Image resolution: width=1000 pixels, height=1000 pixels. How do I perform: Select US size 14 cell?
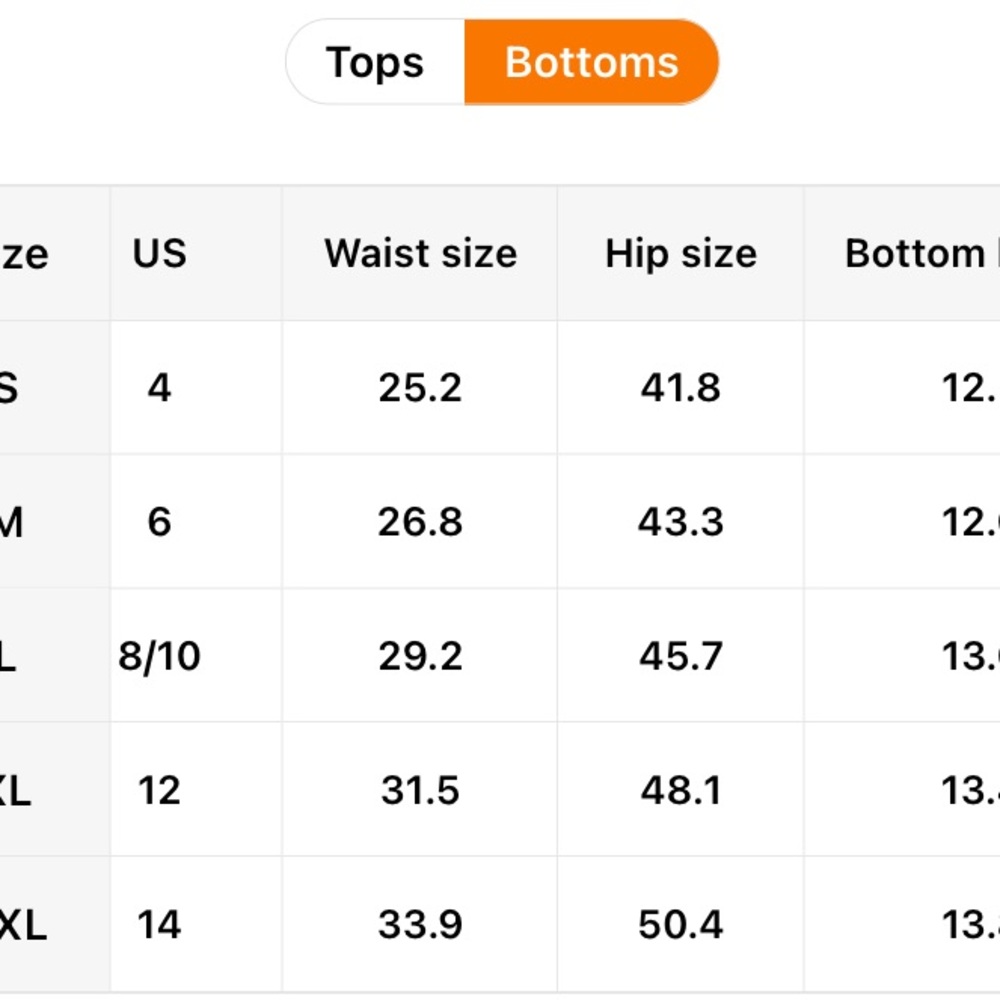[x=159, y=924]
